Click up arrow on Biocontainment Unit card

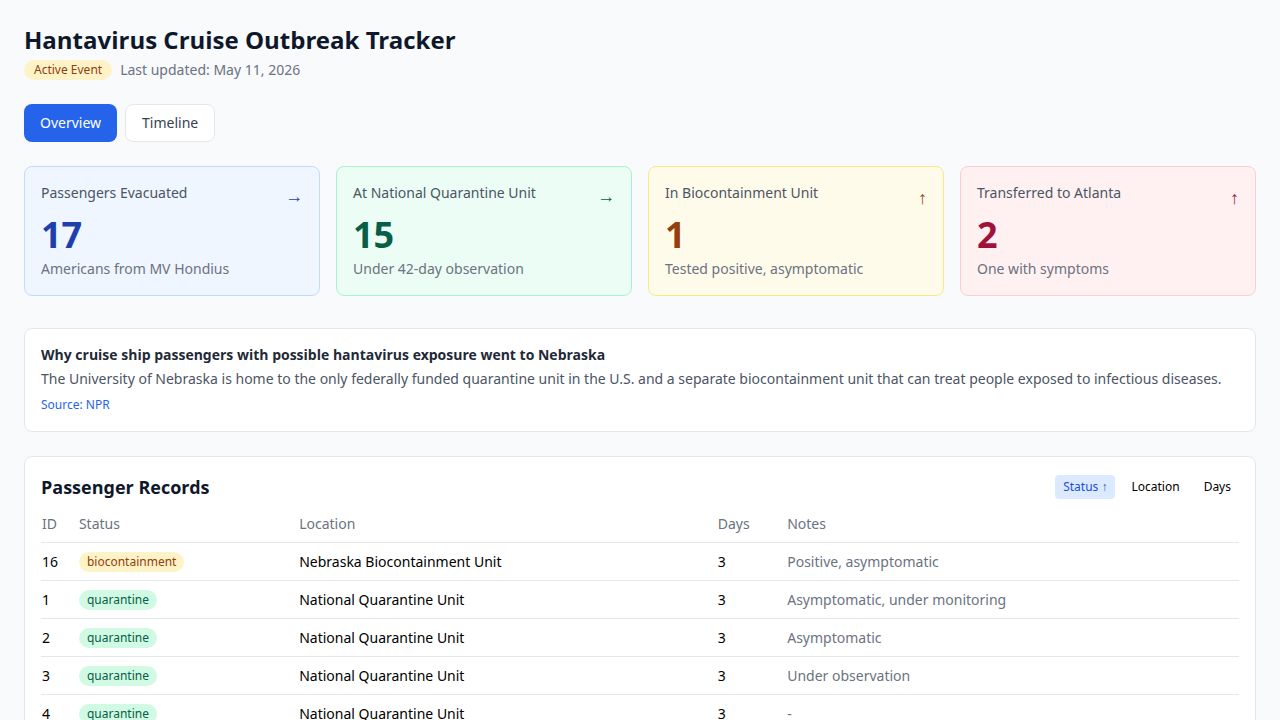[x=922, y=199]
